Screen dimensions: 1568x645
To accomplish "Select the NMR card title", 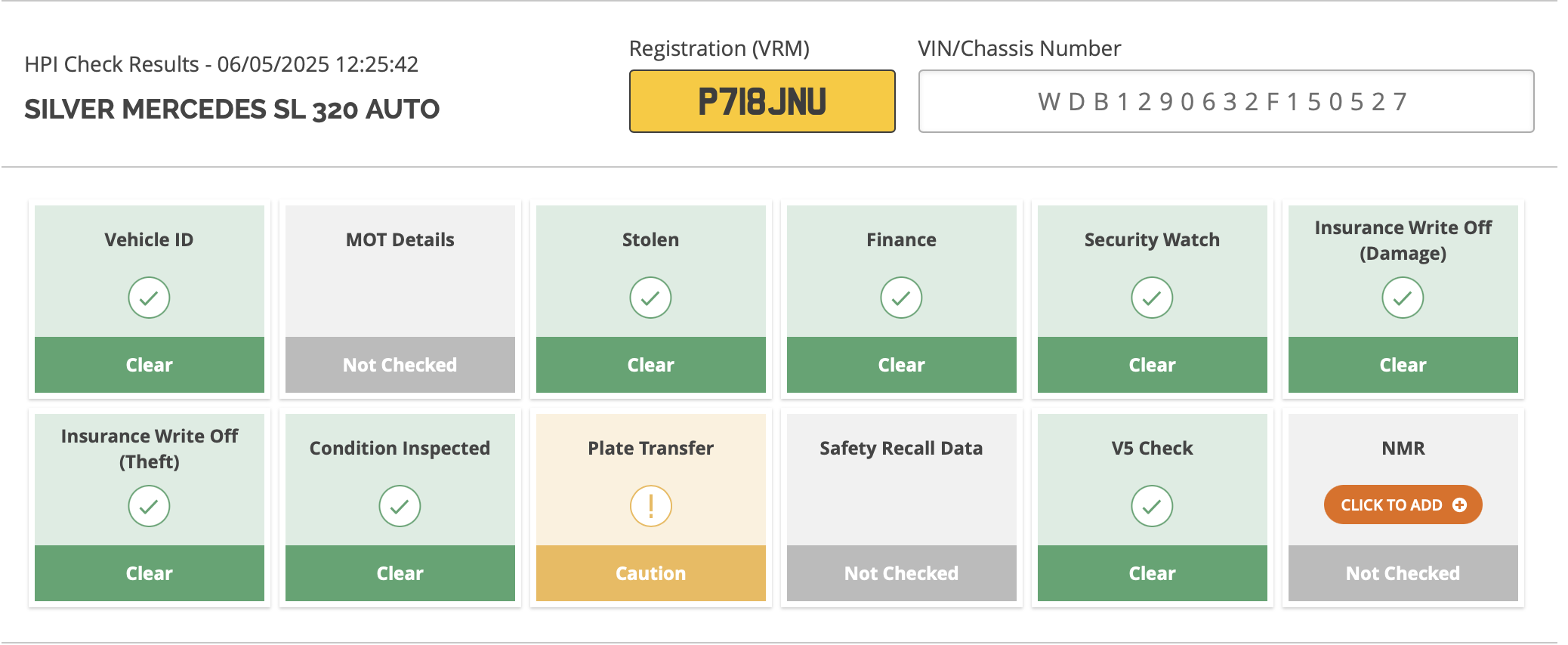I will 1403,448.
